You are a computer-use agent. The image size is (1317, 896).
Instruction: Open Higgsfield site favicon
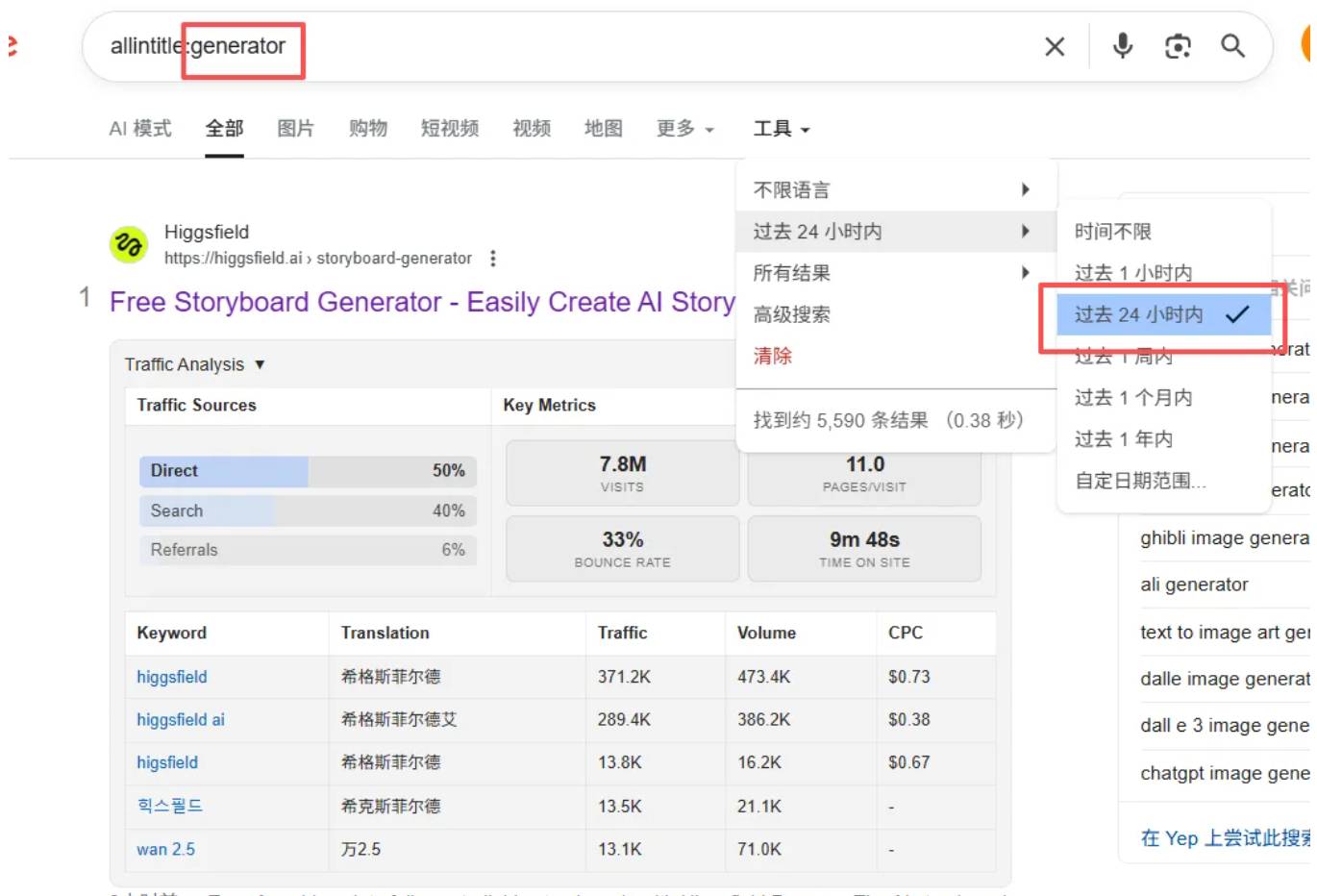128,245
